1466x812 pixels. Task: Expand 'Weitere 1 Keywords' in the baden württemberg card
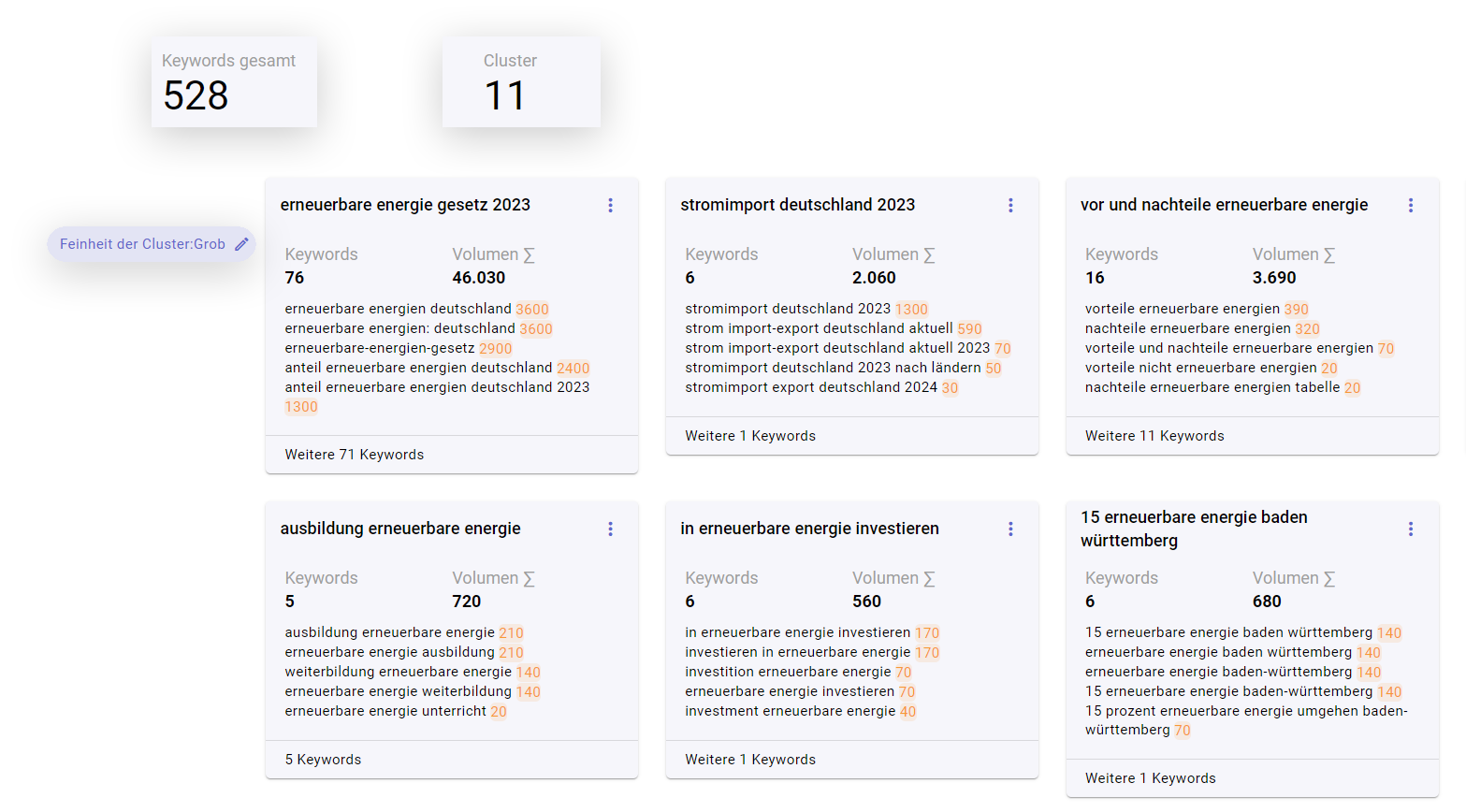(1150, 778)
